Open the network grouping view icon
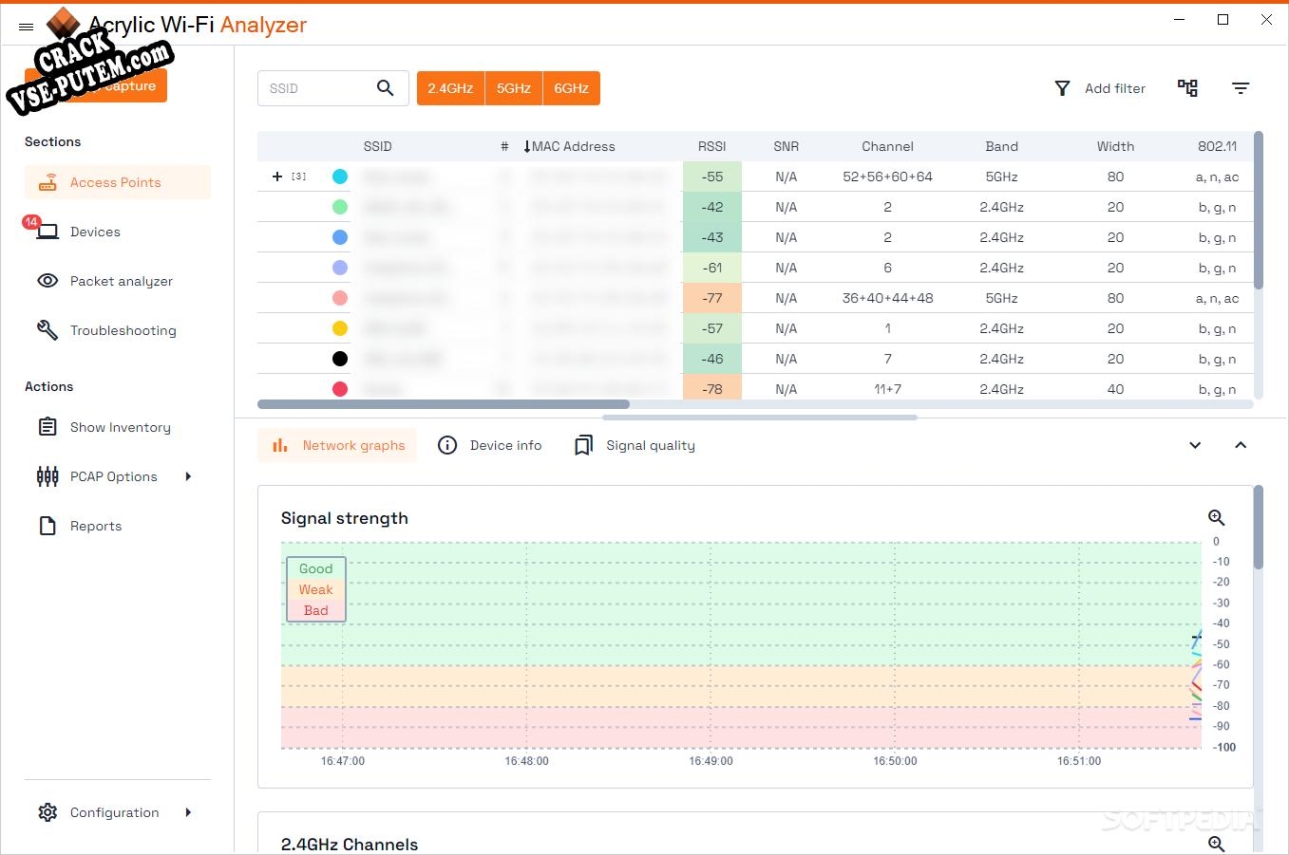 (x=1187, y=88)
